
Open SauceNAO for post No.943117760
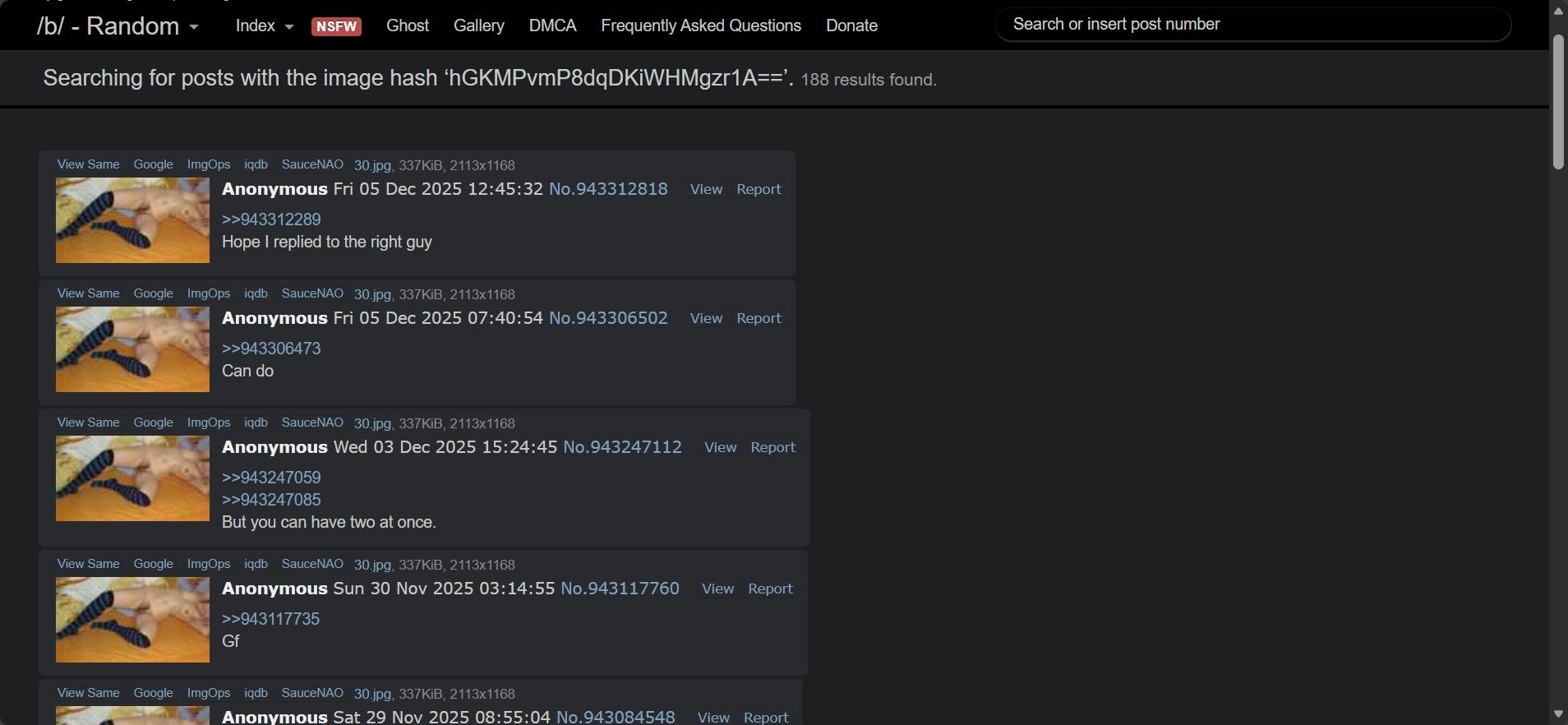click(312, 564)
